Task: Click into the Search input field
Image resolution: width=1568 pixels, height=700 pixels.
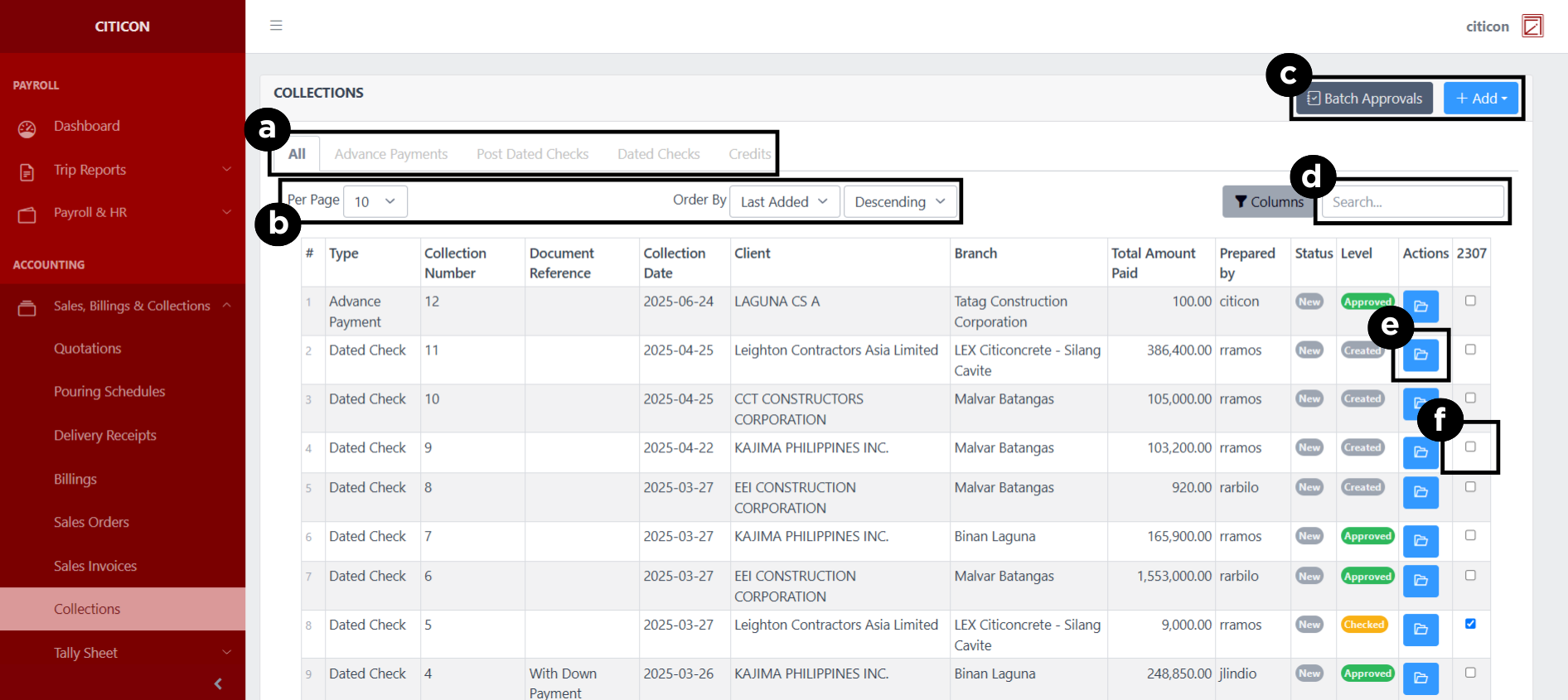Action: [1412, 201]
